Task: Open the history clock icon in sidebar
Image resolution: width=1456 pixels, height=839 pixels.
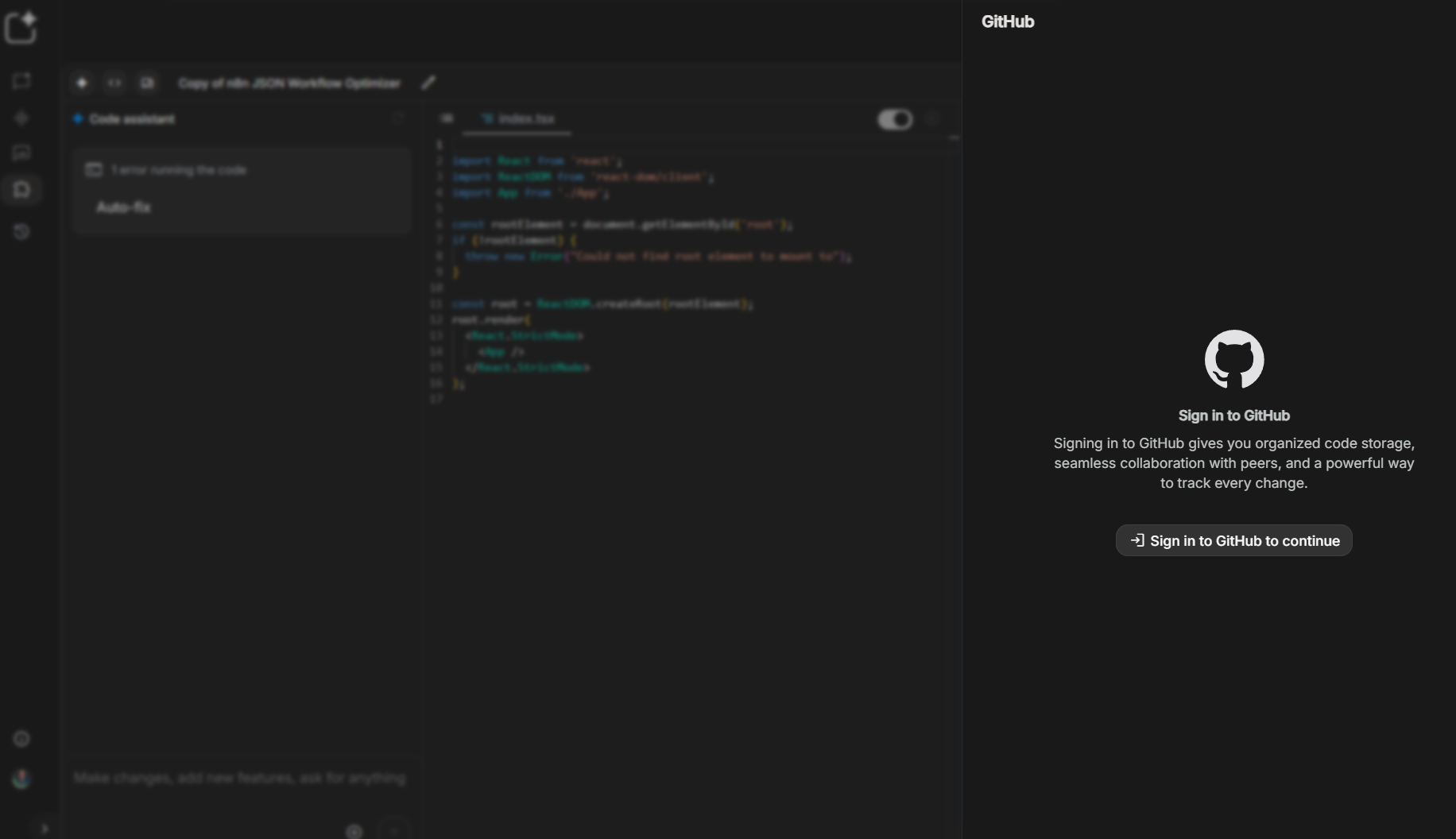Action: coord(21,232)
